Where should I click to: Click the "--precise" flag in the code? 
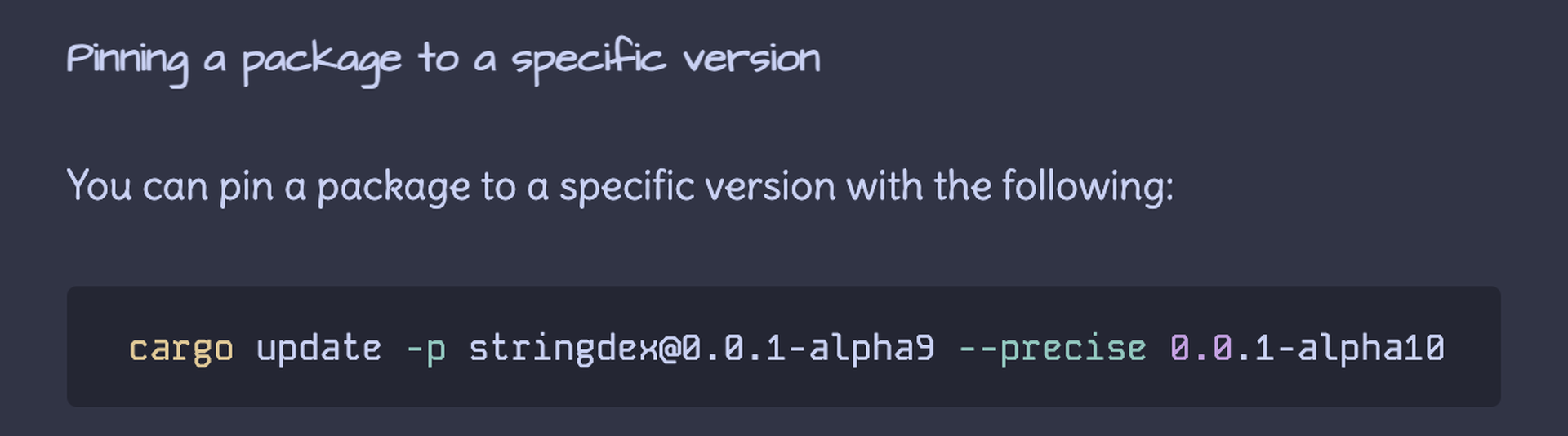pos(1053,349)
